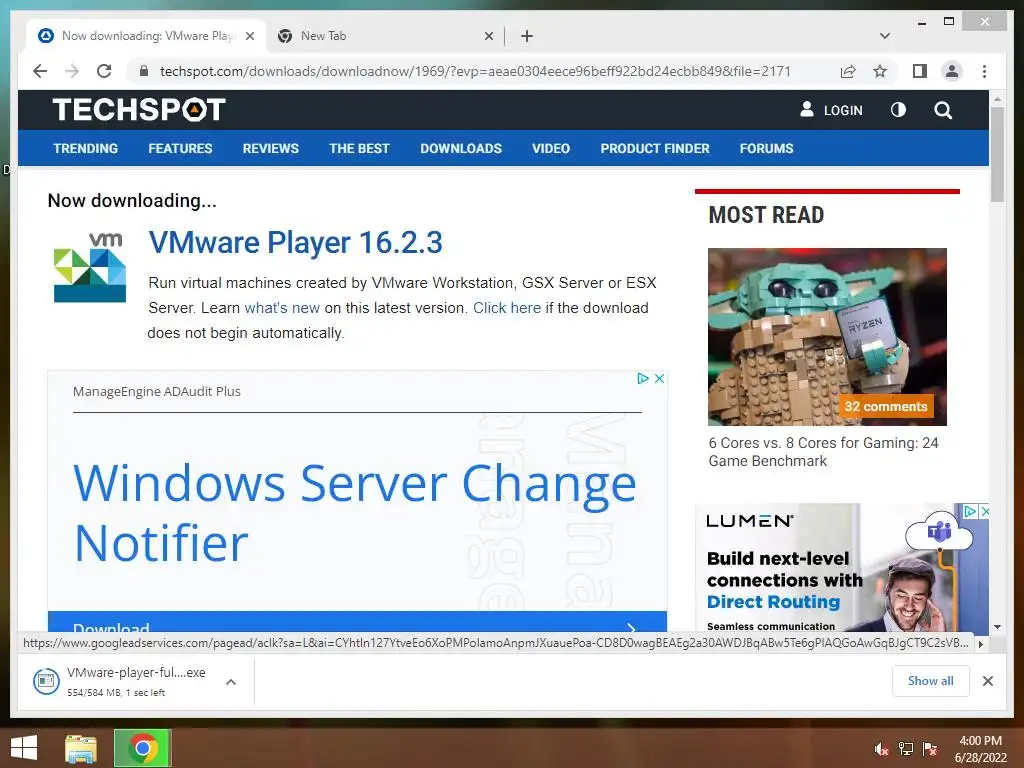Open a new browser tab
Image resolution: width=1024 pixels, height=768 pixels.
point(527,36)
